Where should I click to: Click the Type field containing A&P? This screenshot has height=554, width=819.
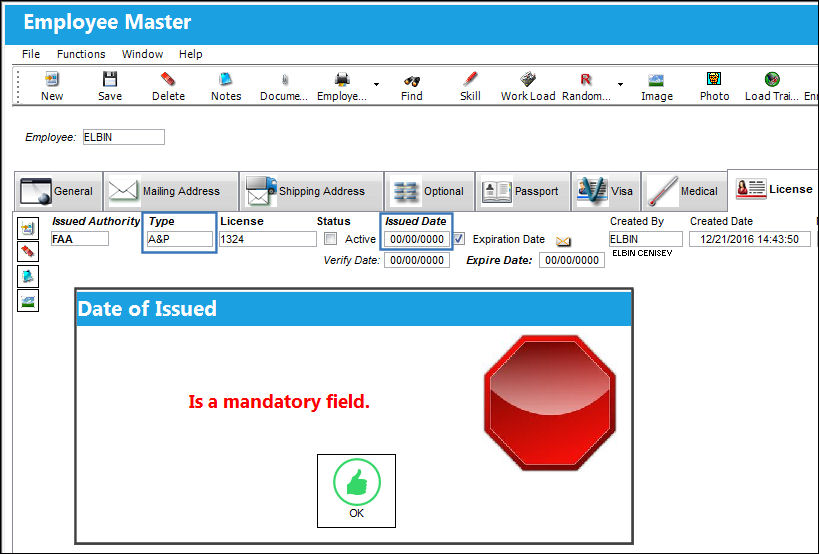tap(180, 239)
